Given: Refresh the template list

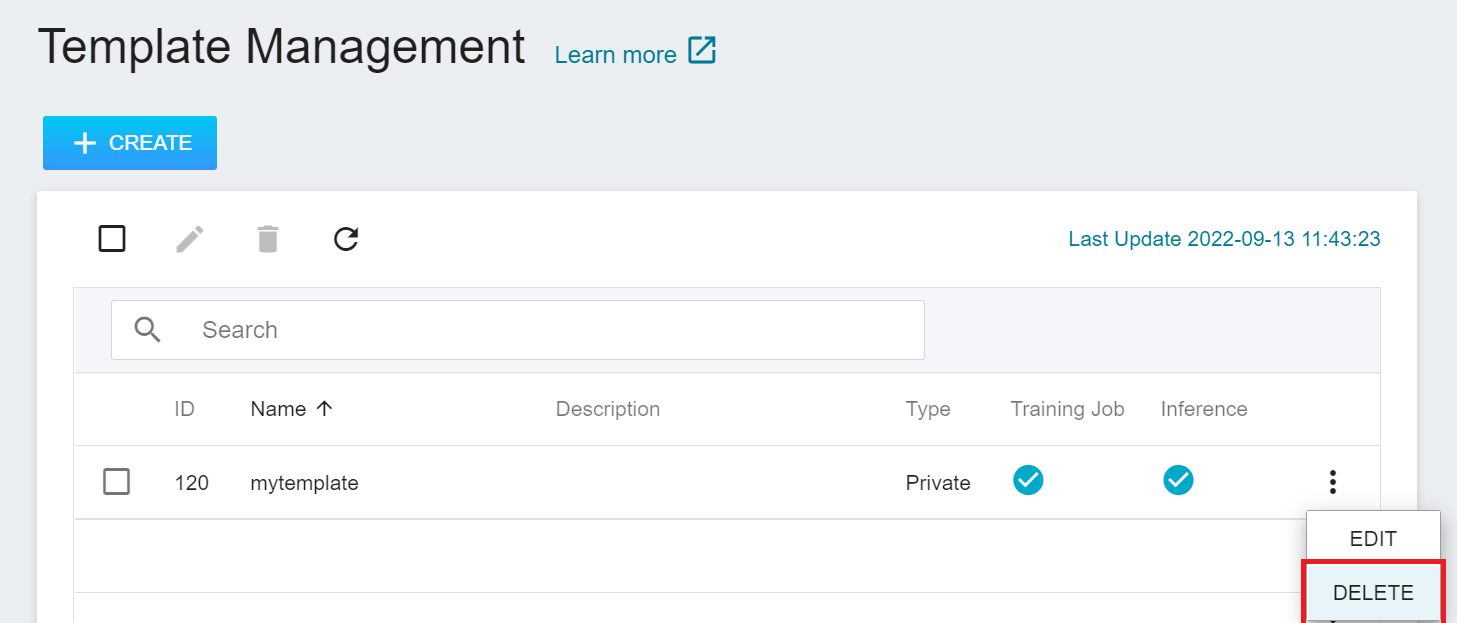Looking at the screenshot, I should click(346, 239).
